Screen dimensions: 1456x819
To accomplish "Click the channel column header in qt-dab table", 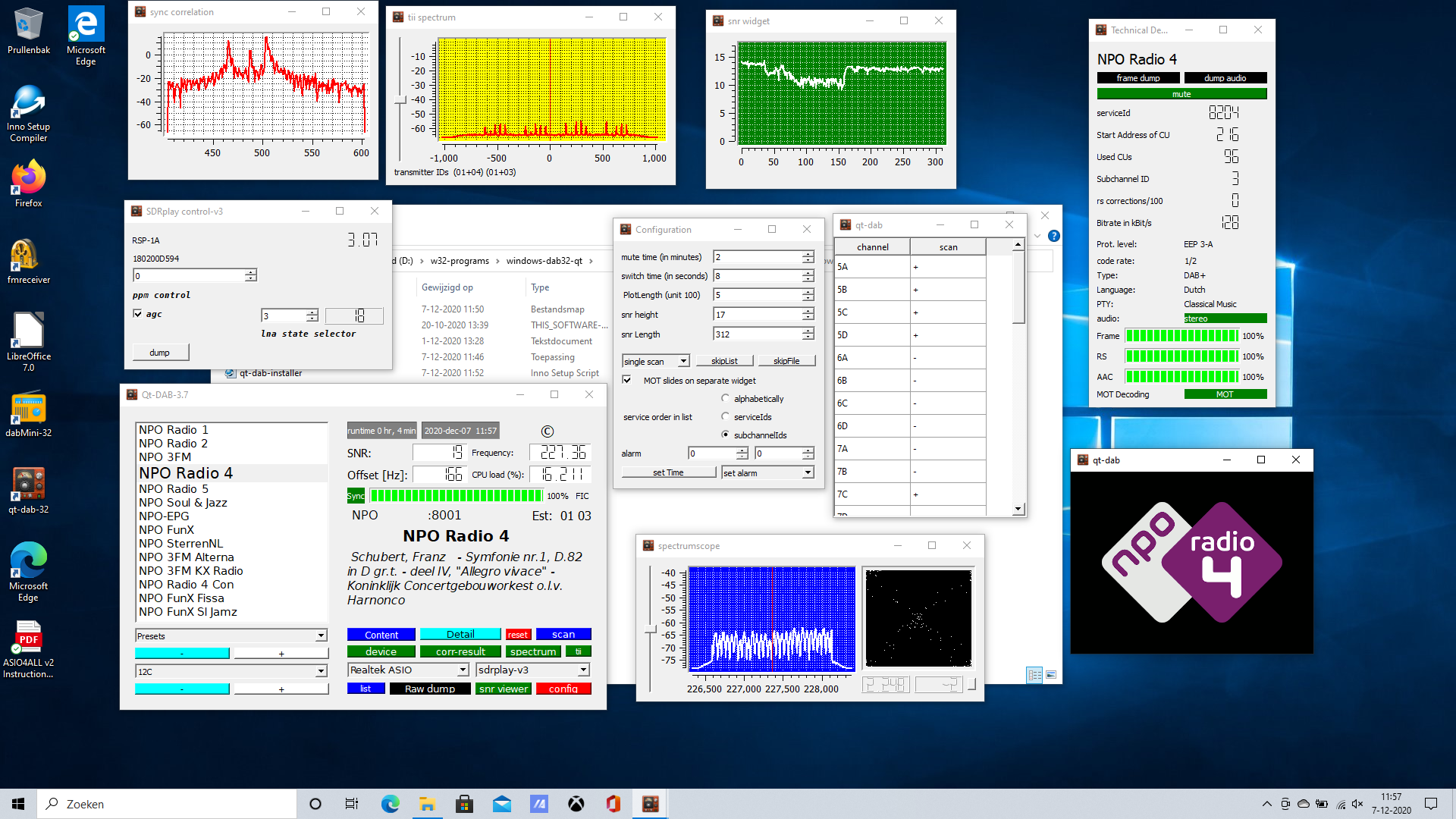I will (872, 246).
